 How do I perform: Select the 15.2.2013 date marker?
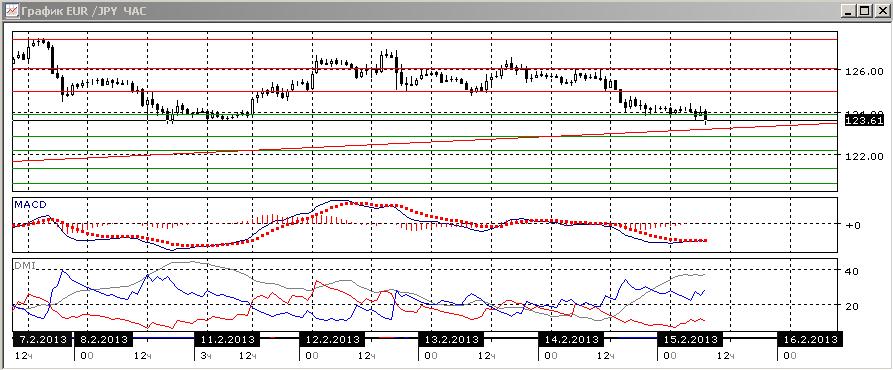[x=689, y=340]
